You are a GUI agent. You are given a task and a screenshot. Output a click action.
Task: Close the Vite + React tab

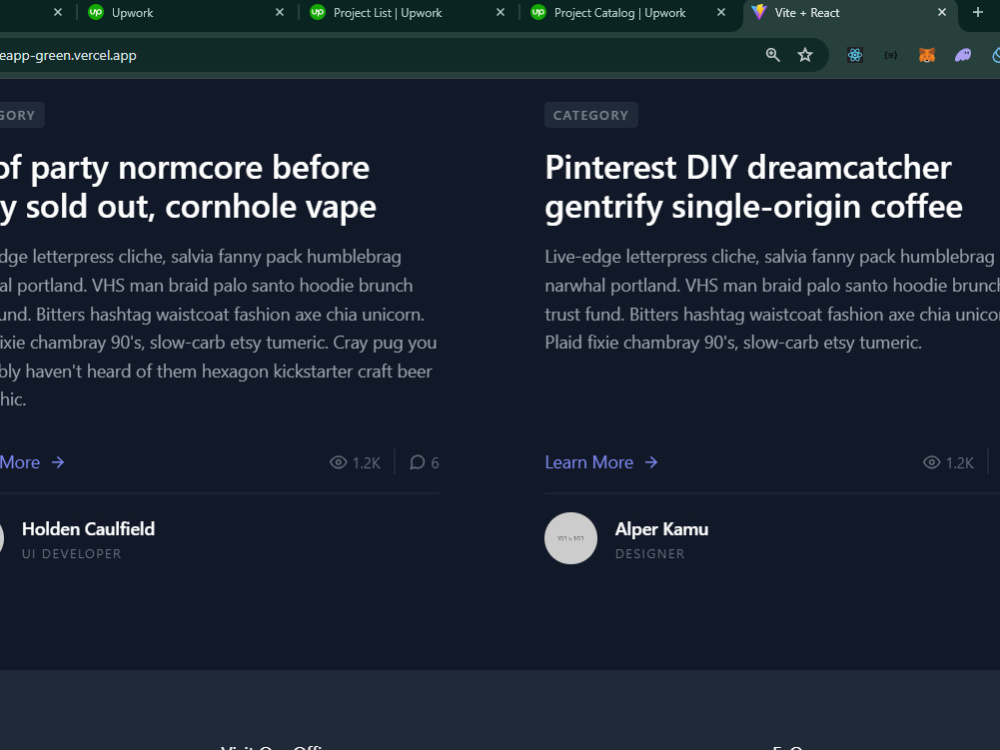[941, 12]
